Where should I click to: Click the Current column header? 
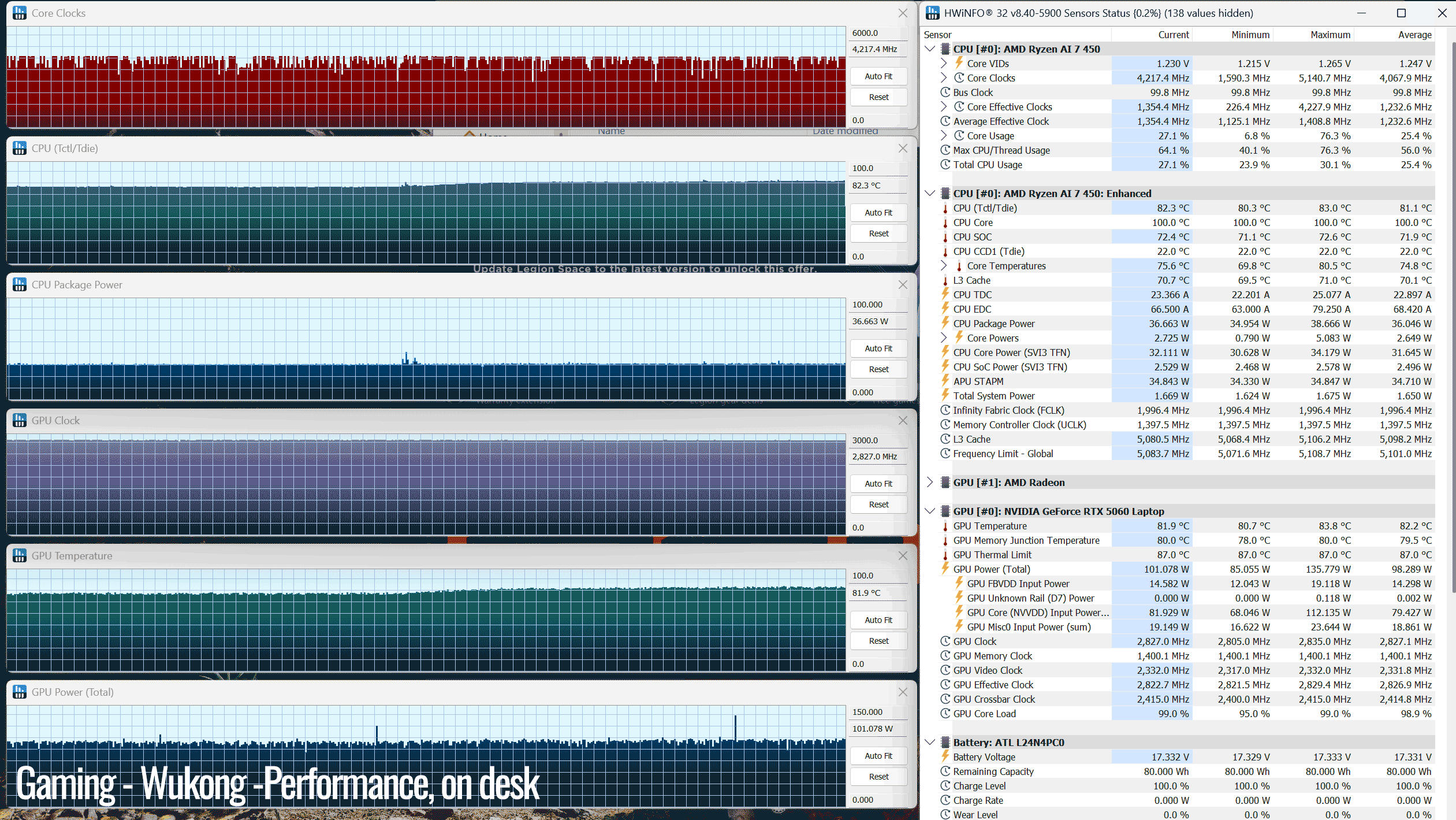(1152, 35)
